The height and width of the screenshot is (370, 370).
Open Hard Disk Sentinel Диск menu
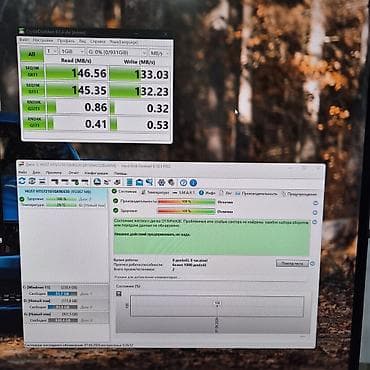click(x=36, y=172)
